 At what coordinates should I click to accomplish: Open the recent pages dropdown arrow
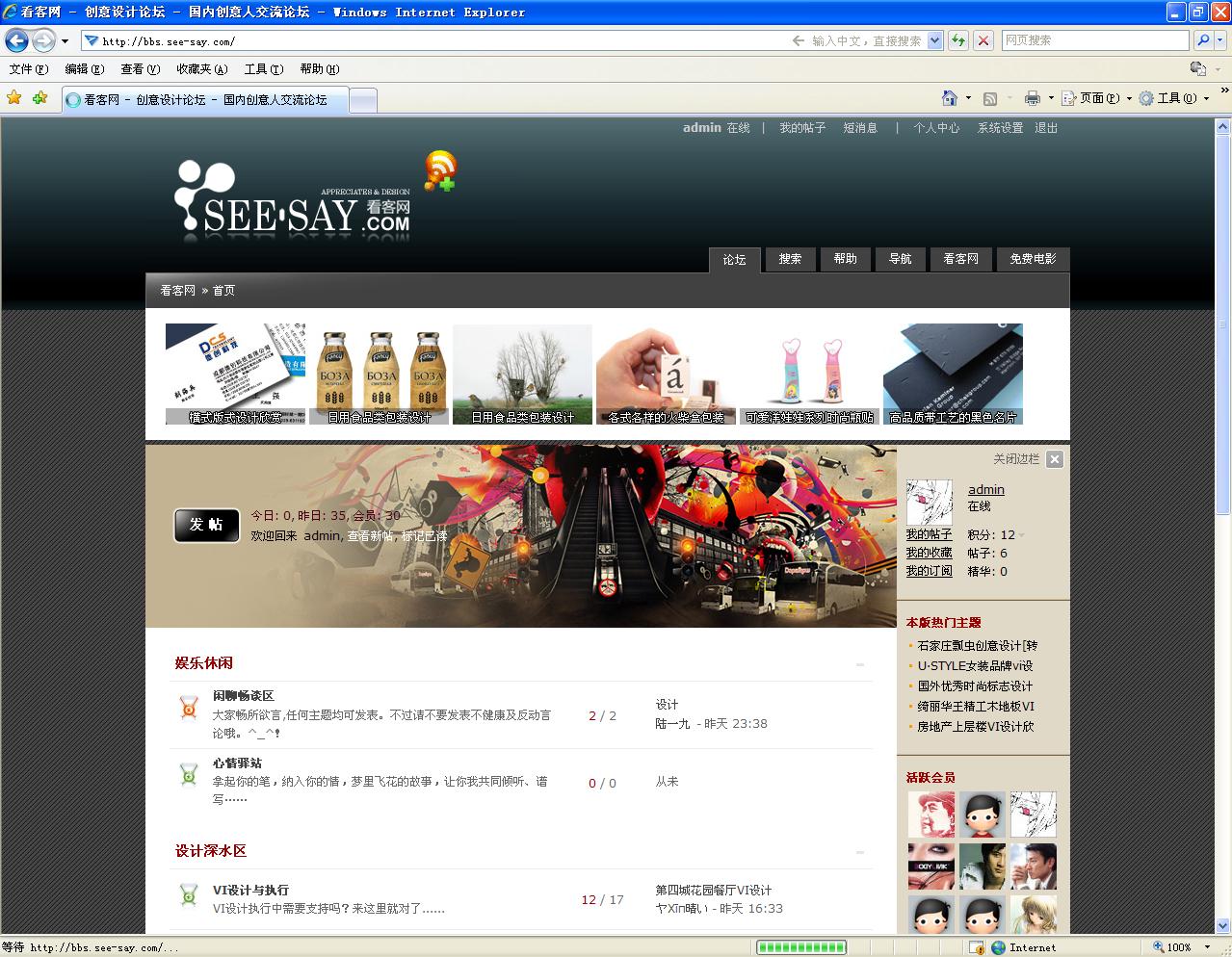click(x=65, y=41)
